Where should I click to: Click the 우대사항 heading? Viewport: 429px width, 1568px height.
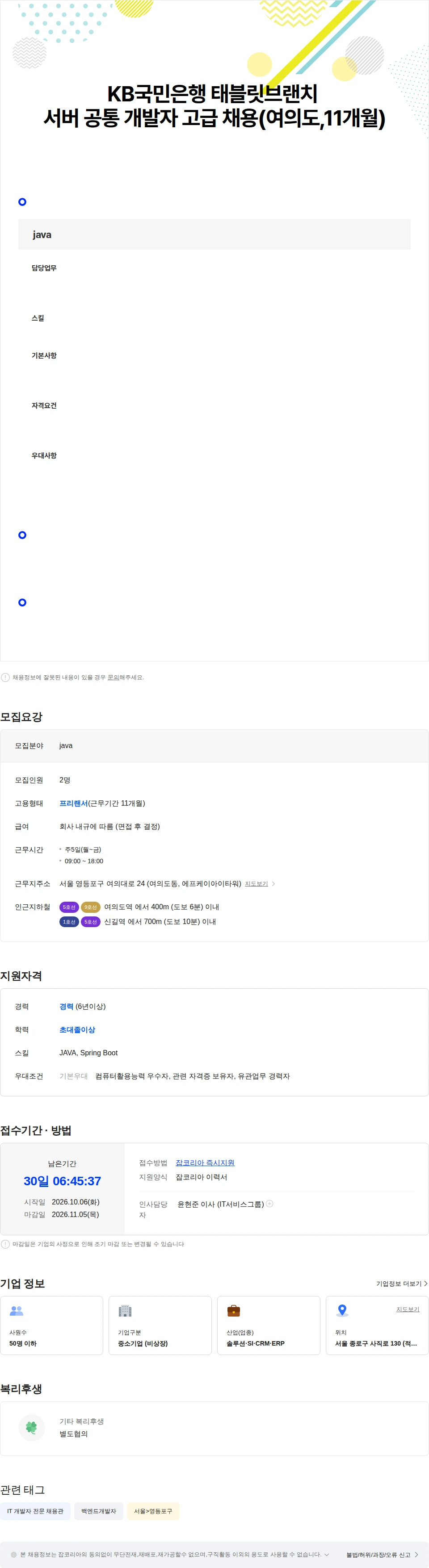tap(44, 455)
